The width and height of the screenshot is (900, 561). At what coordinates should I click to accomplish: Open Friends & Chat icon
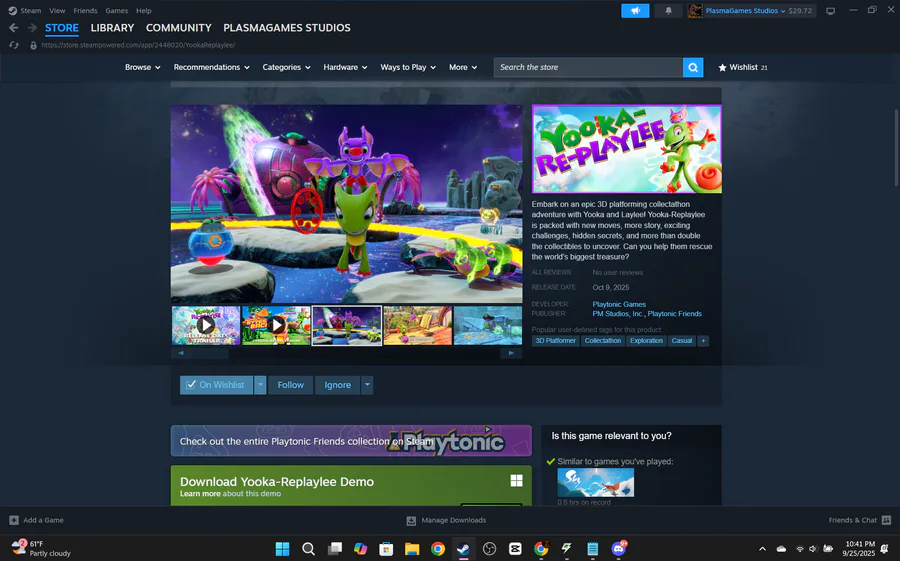point(886,520)
